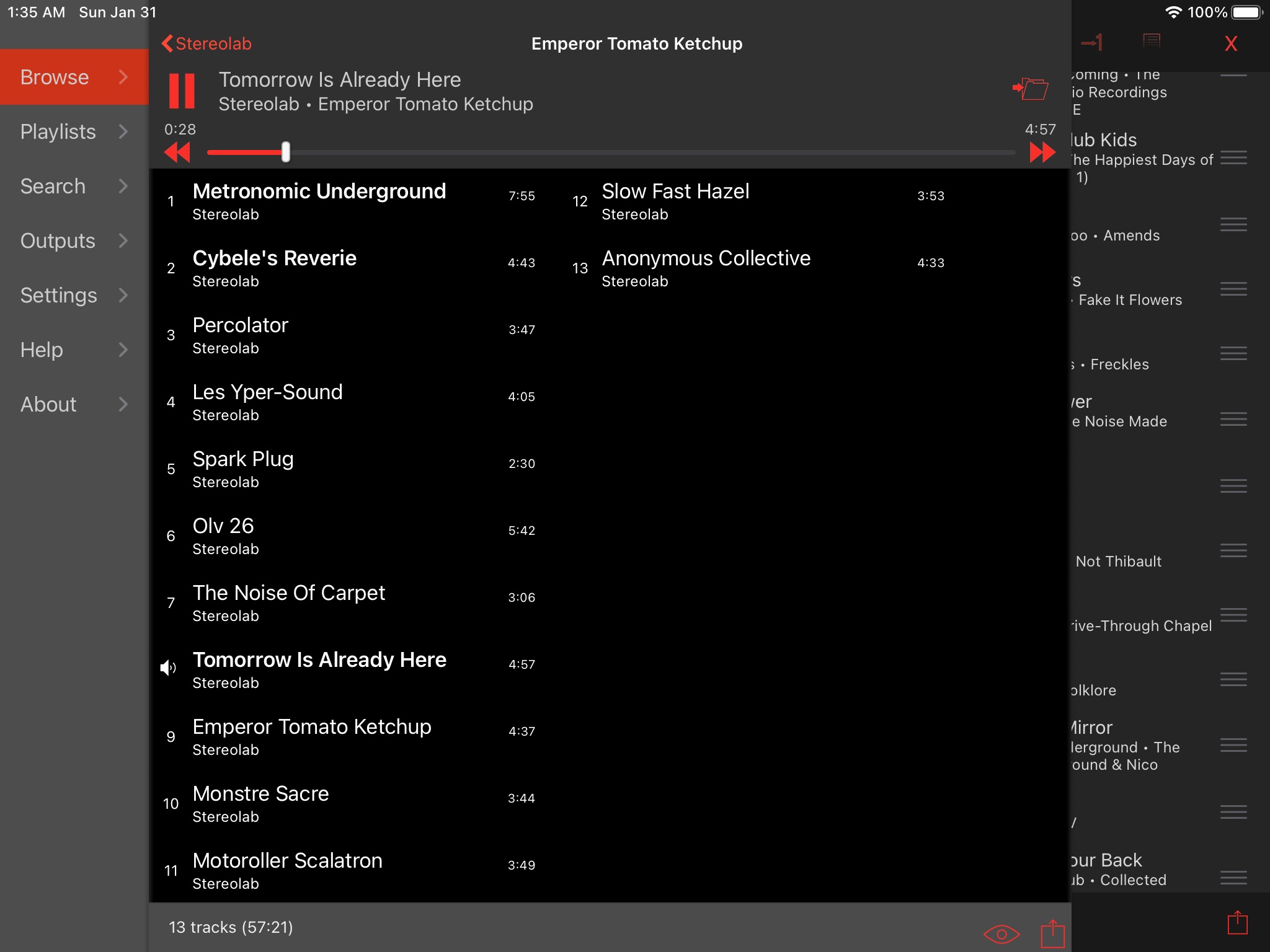Open the Settings sidebar section
Image resolution: width=1270 pixels, height=952 pixels.
click(x=74, y=295)
